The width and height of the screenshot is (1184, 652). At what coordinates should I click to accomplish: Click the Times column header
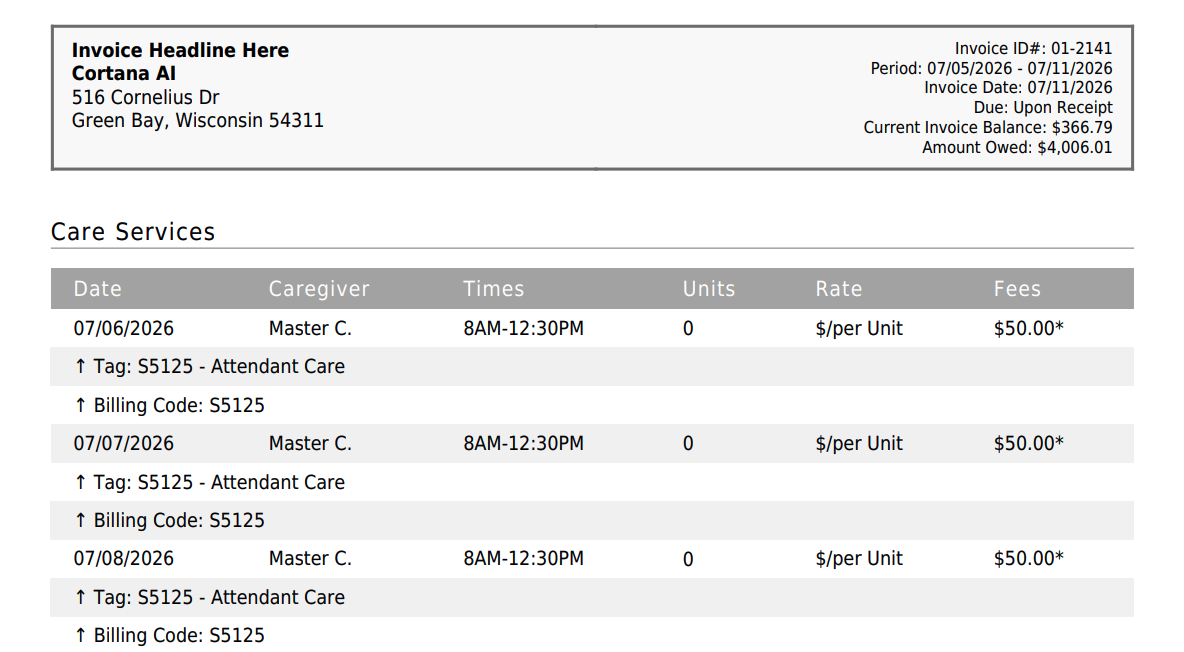(493, 289)
